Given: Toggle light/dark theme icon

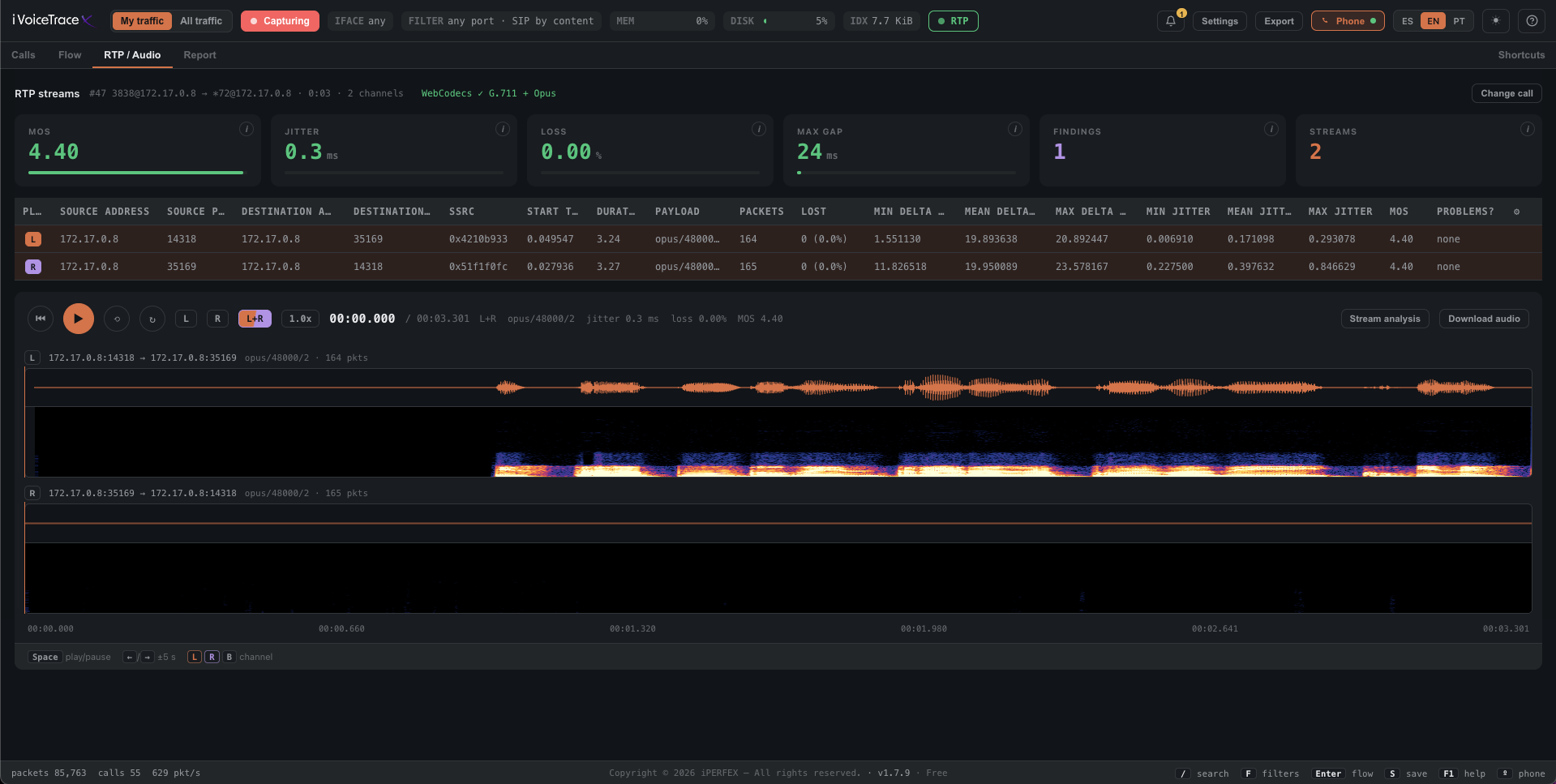Looking at the screenshot, I should 1496,21.
